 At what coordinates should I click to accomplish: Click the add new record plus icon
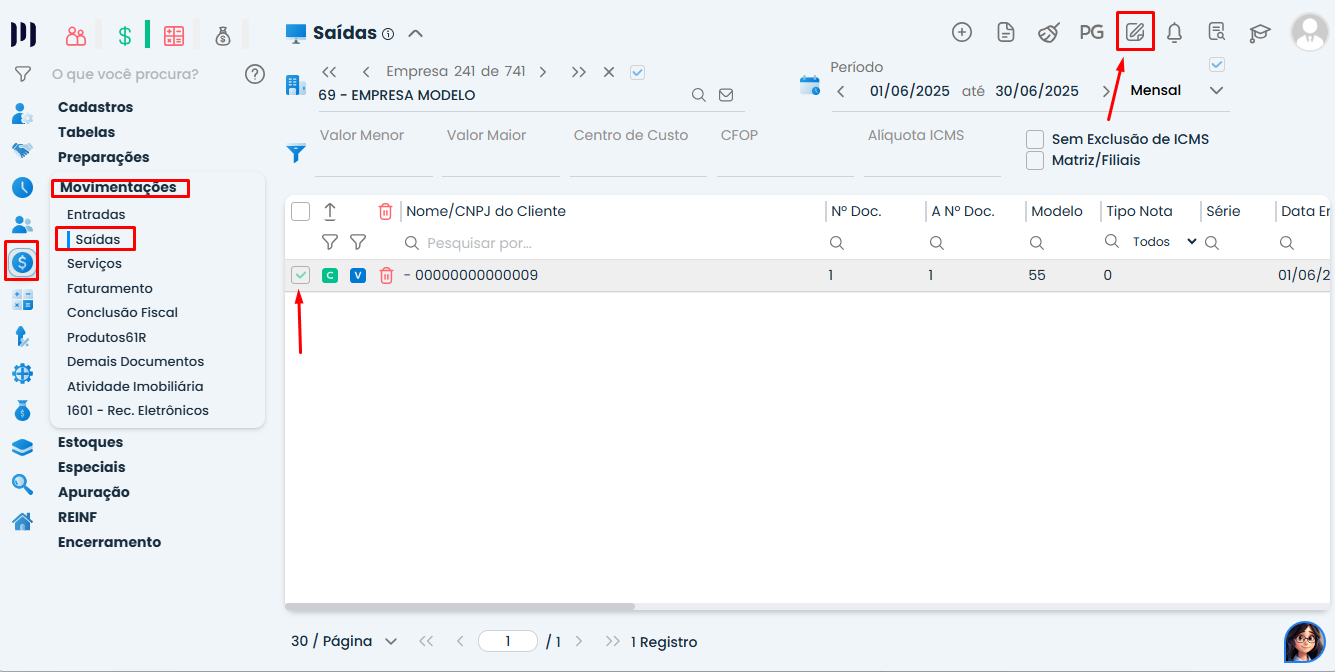pos(961,32)
